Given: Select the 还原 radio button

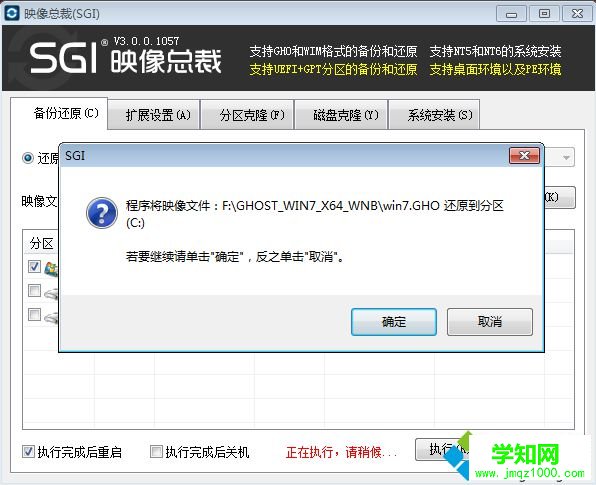Looking at the screenshot, I should coord(28,157).
